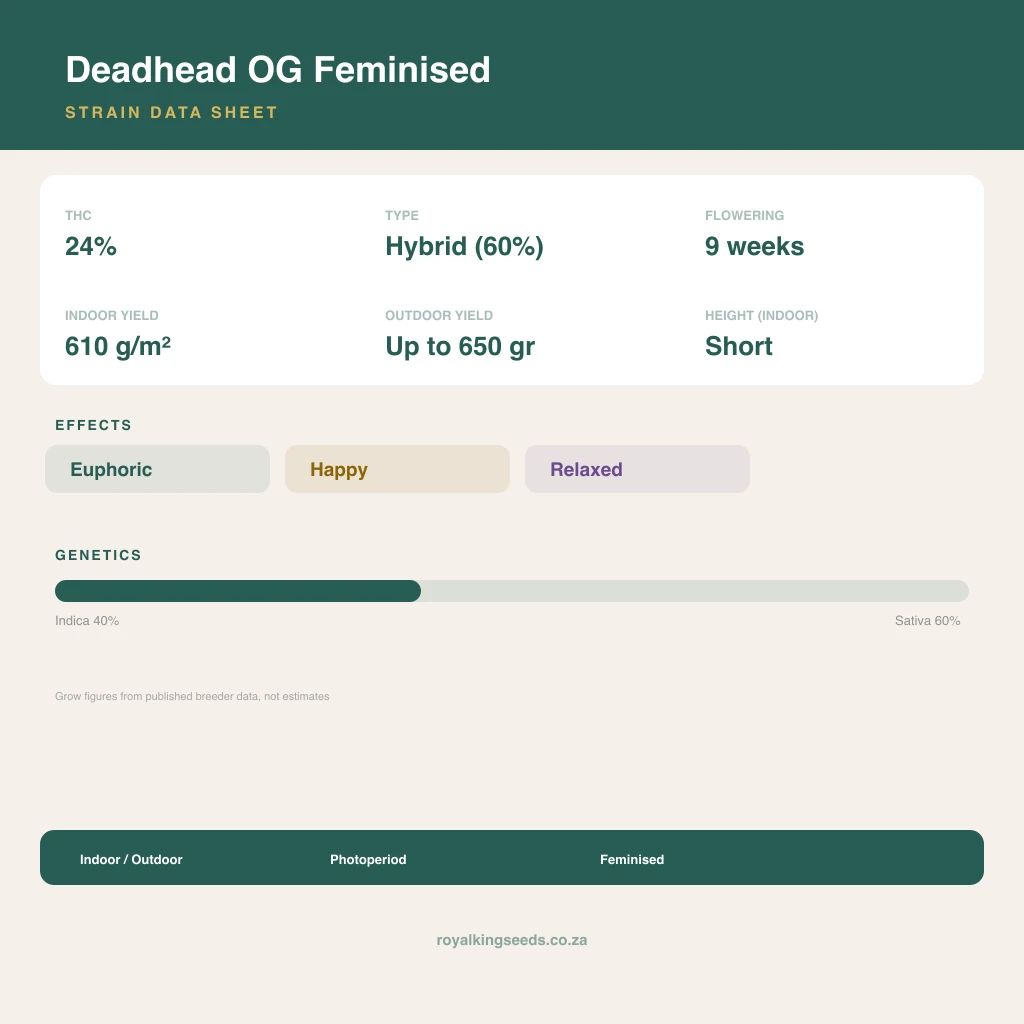Select the indoor height value 'Short'
The width and height of the screenshot is (1024, 1024).
point(739,346)
